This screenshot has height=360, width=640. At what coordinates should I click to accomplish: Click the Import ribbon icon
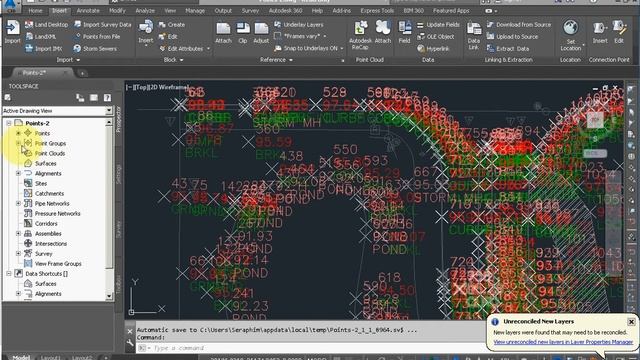[12, 32]
